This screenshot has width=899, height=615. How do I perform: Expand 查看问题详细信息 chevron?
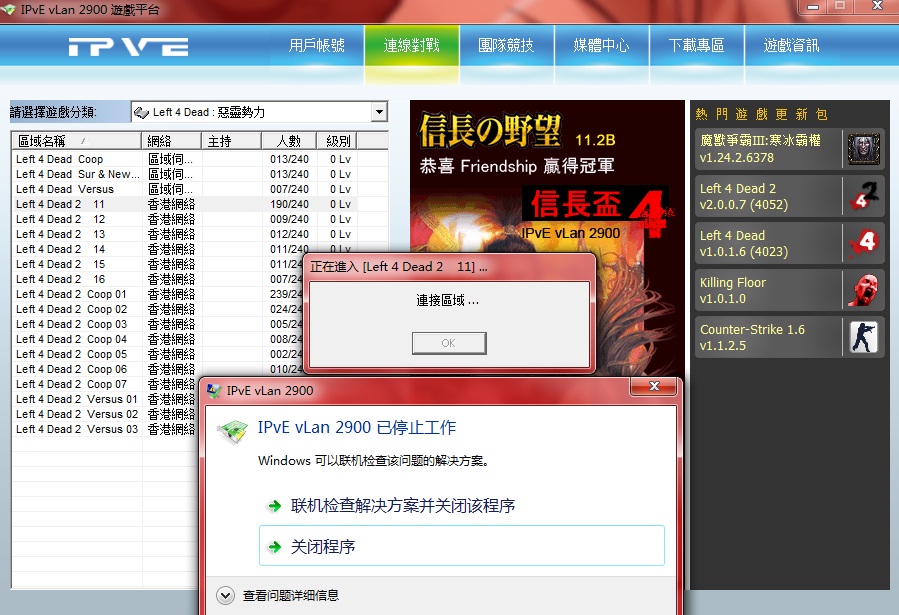tap(225, 596)
